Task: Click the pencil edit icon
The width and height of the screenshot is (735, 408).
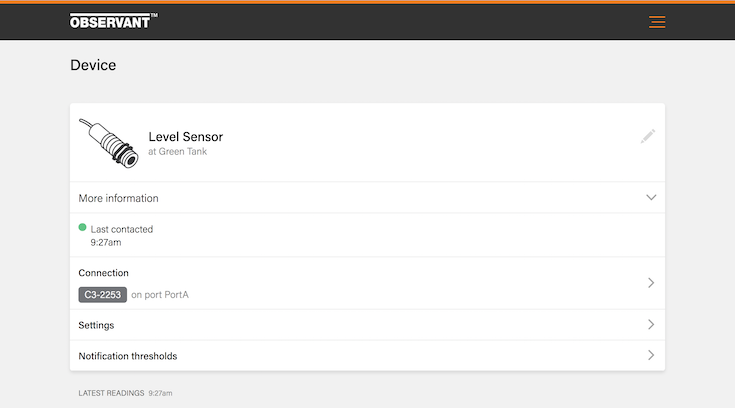Action: 648,136
